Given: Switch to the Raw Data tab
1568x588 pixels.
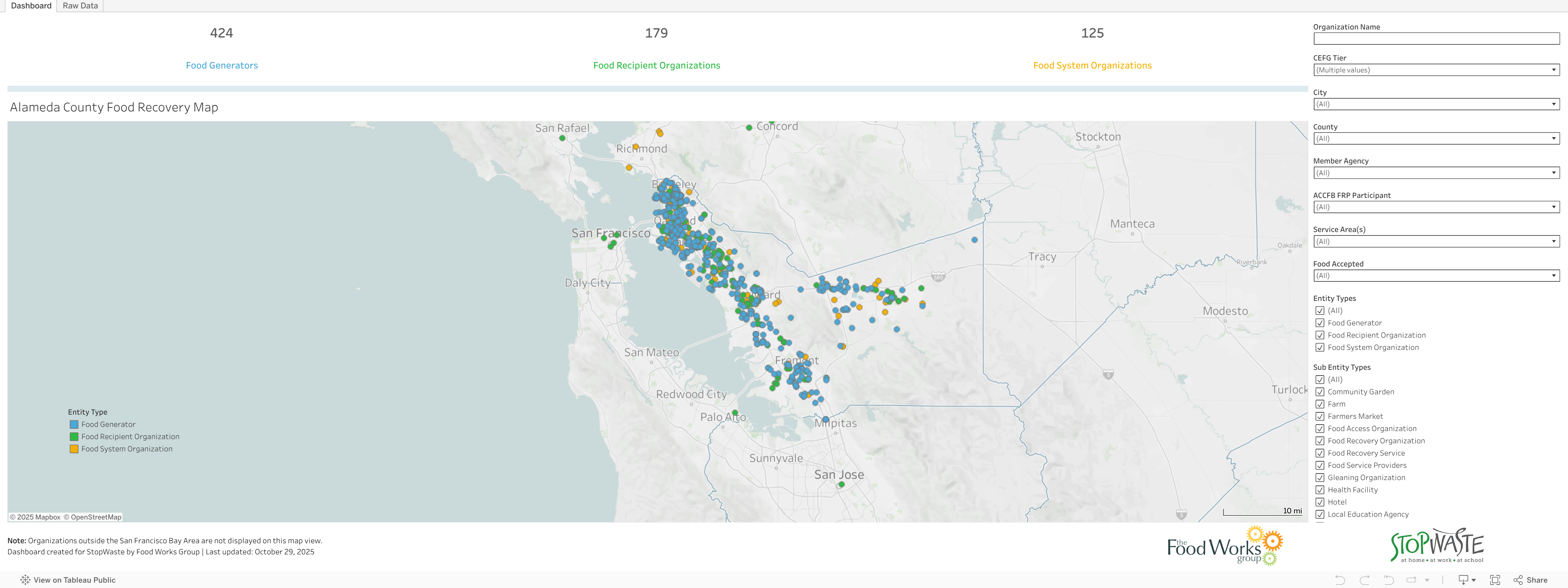Looking at the screenshot, I should [80, 5].
